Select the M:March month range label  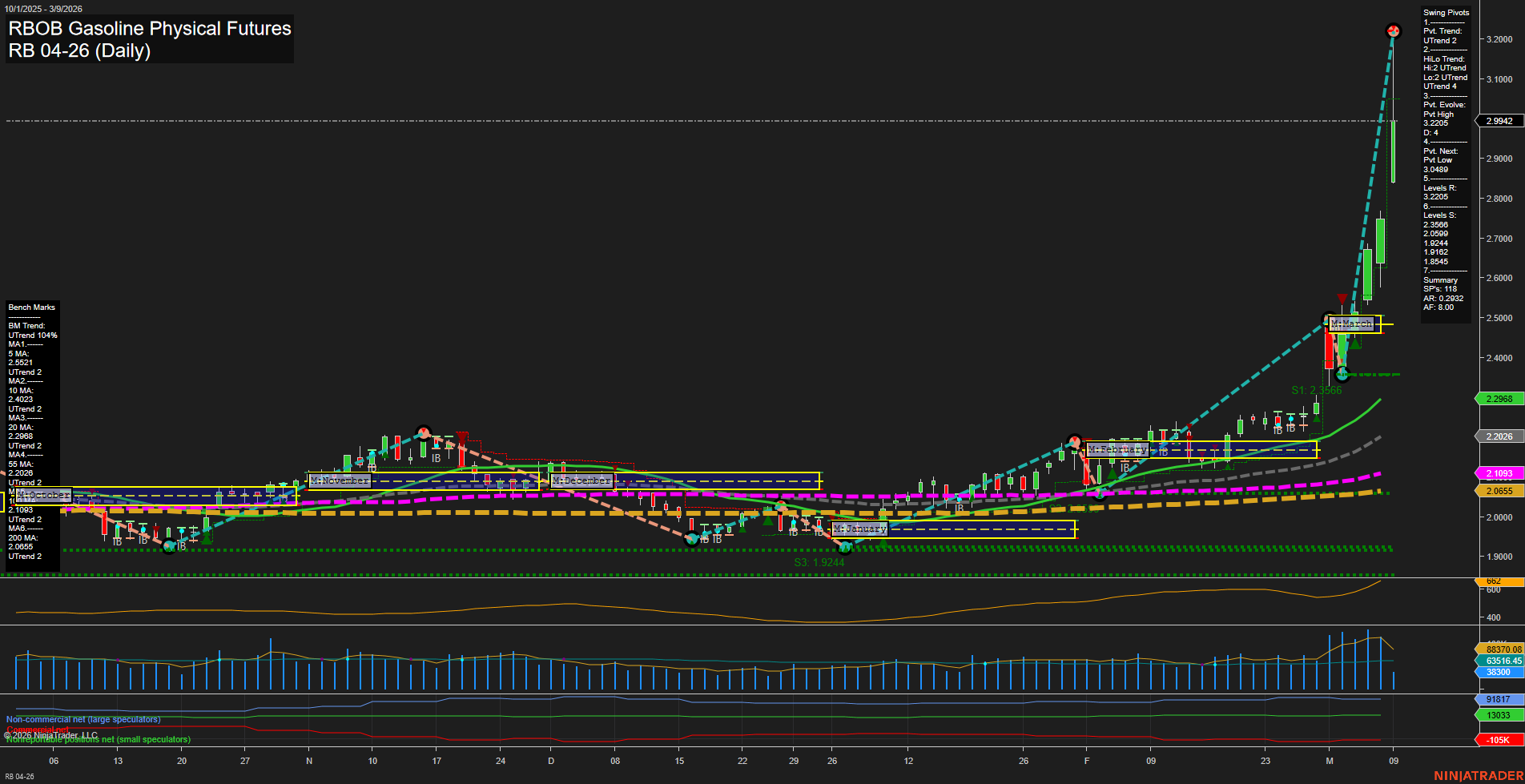tap(1352, 324)
